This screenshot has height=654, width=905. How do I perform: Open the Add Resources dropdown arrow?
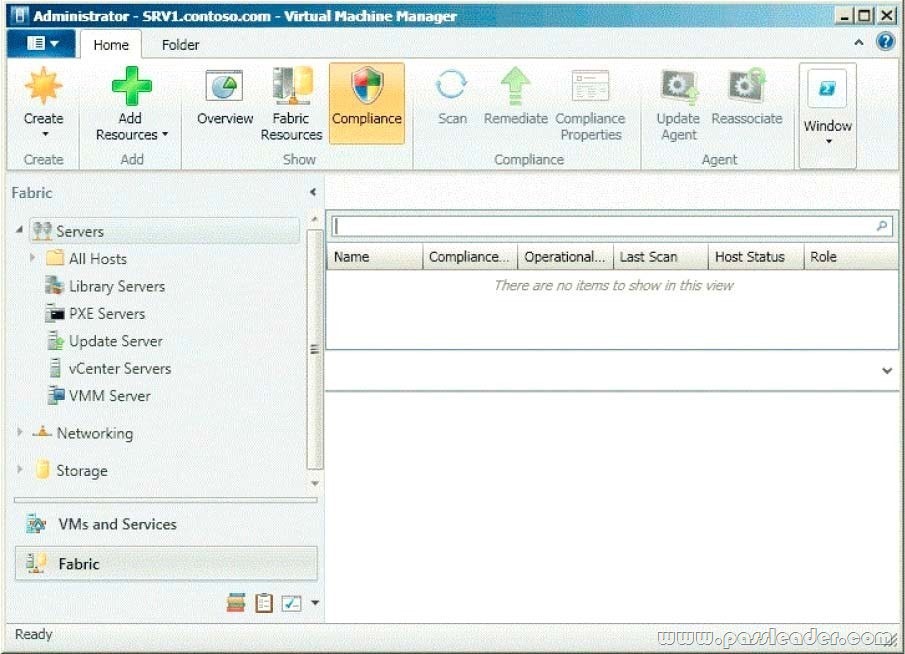pos(165,134)
